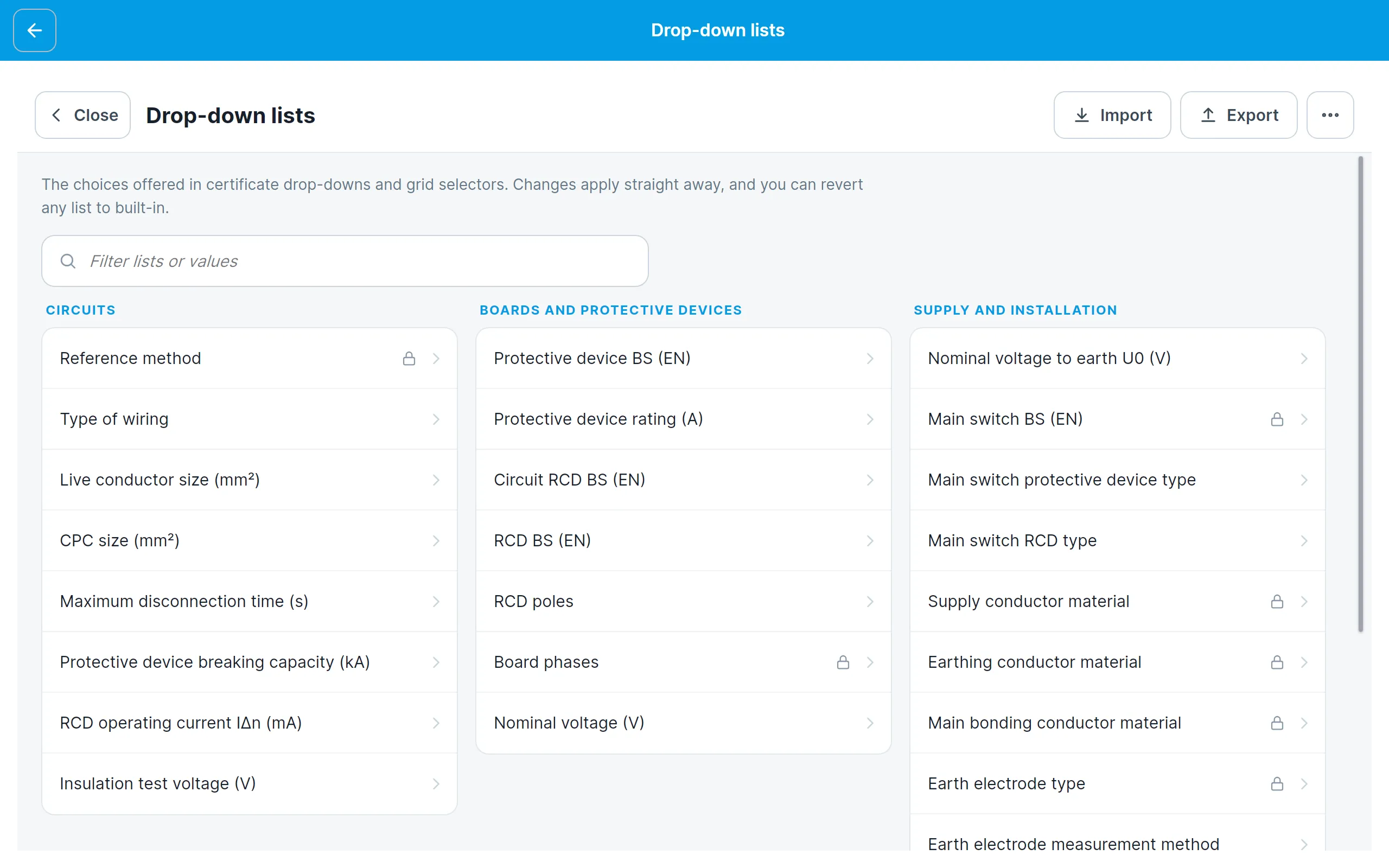Click the lock icon on Earthing conductor material
1389x868 pixels.
pyautogui.click(x=1277, y=662)
